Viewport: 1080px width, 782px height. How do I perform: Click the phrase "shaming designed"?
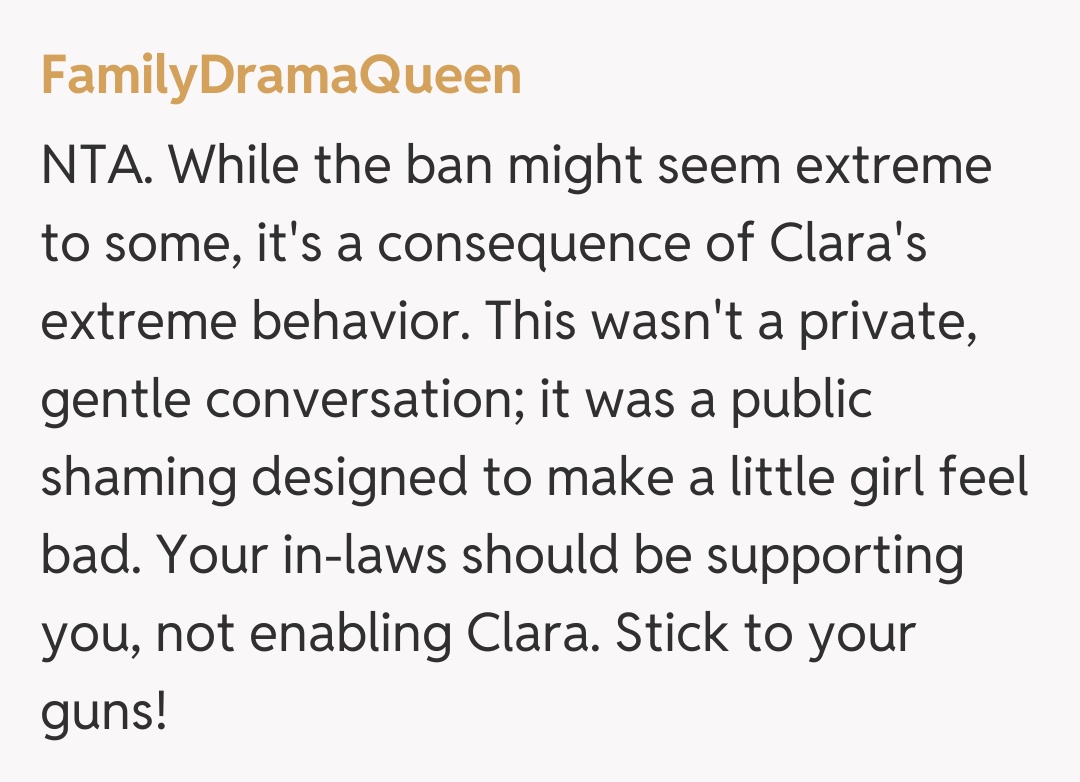255,478
